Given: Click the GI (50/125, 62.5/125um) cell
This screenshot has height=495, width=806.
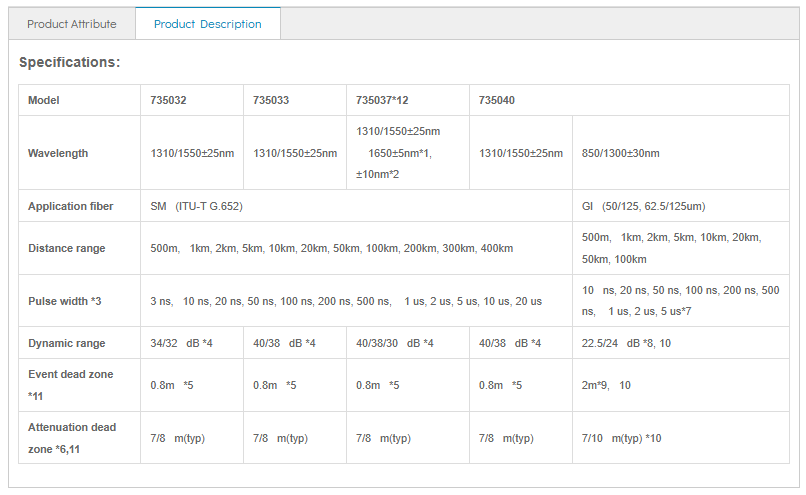Looking at the screenshot, I should point(681,206).
